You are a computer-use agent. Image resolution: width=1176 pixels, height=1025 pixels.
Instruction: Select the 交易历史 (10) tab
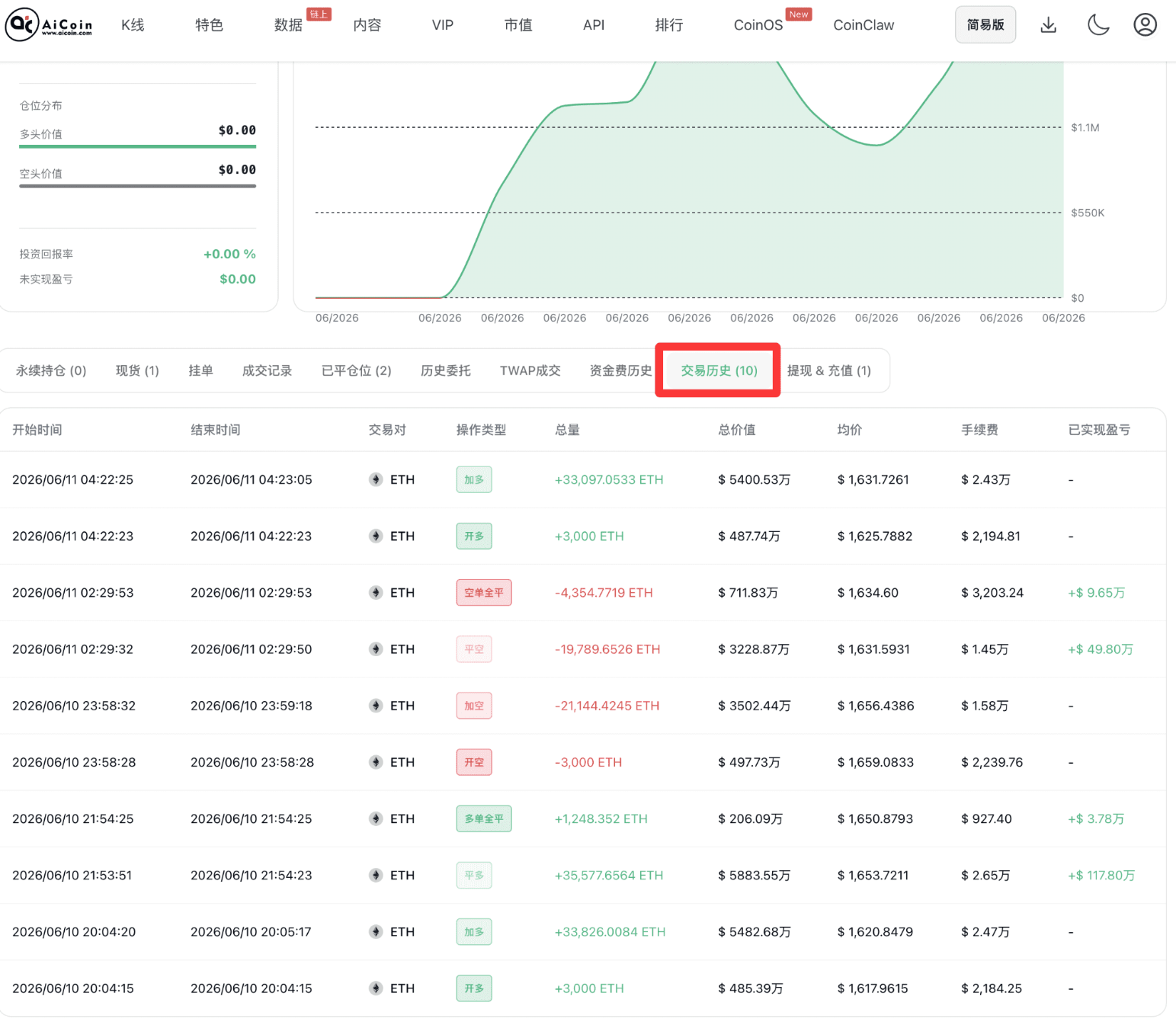pos(719,370)
